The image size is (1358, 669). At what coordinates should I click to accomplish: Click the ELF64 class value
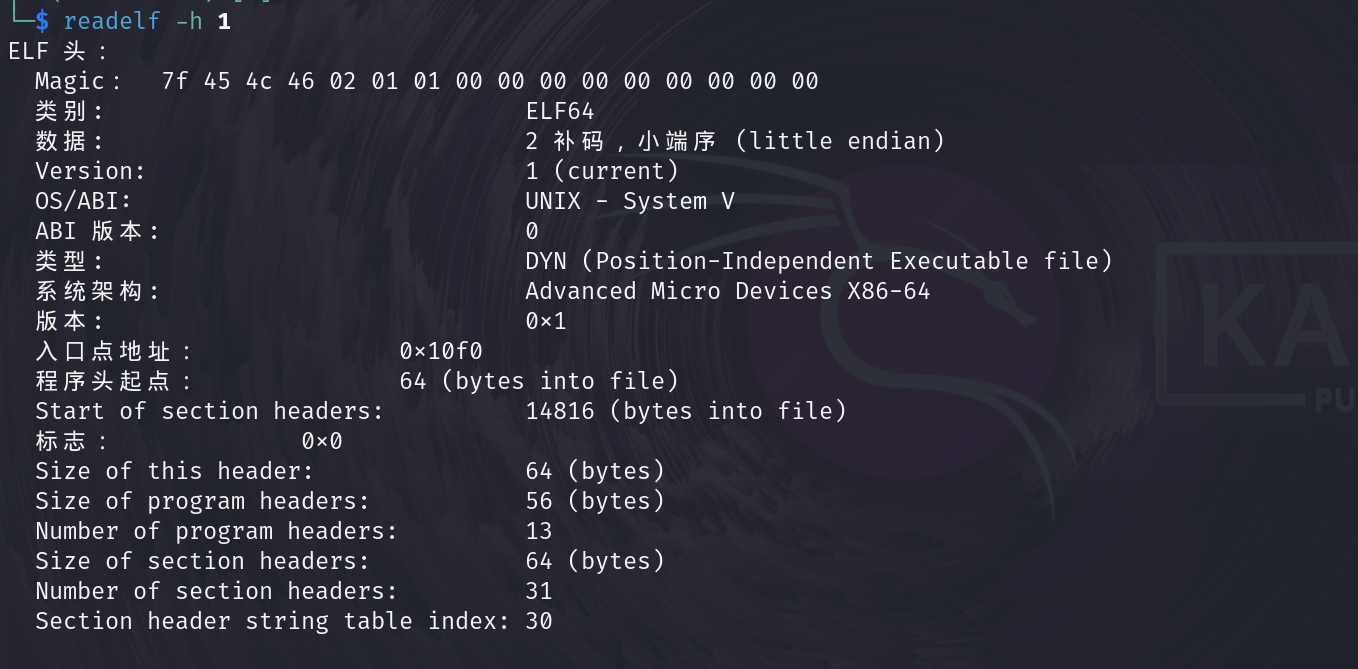pyautogui.click(x=560, y=111)
